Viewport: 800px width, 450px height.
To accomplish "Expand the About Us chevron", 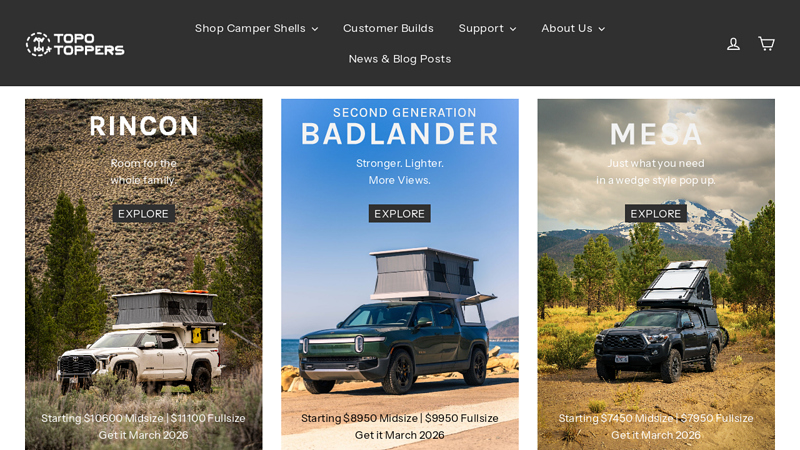I will (x=602, y=29).
